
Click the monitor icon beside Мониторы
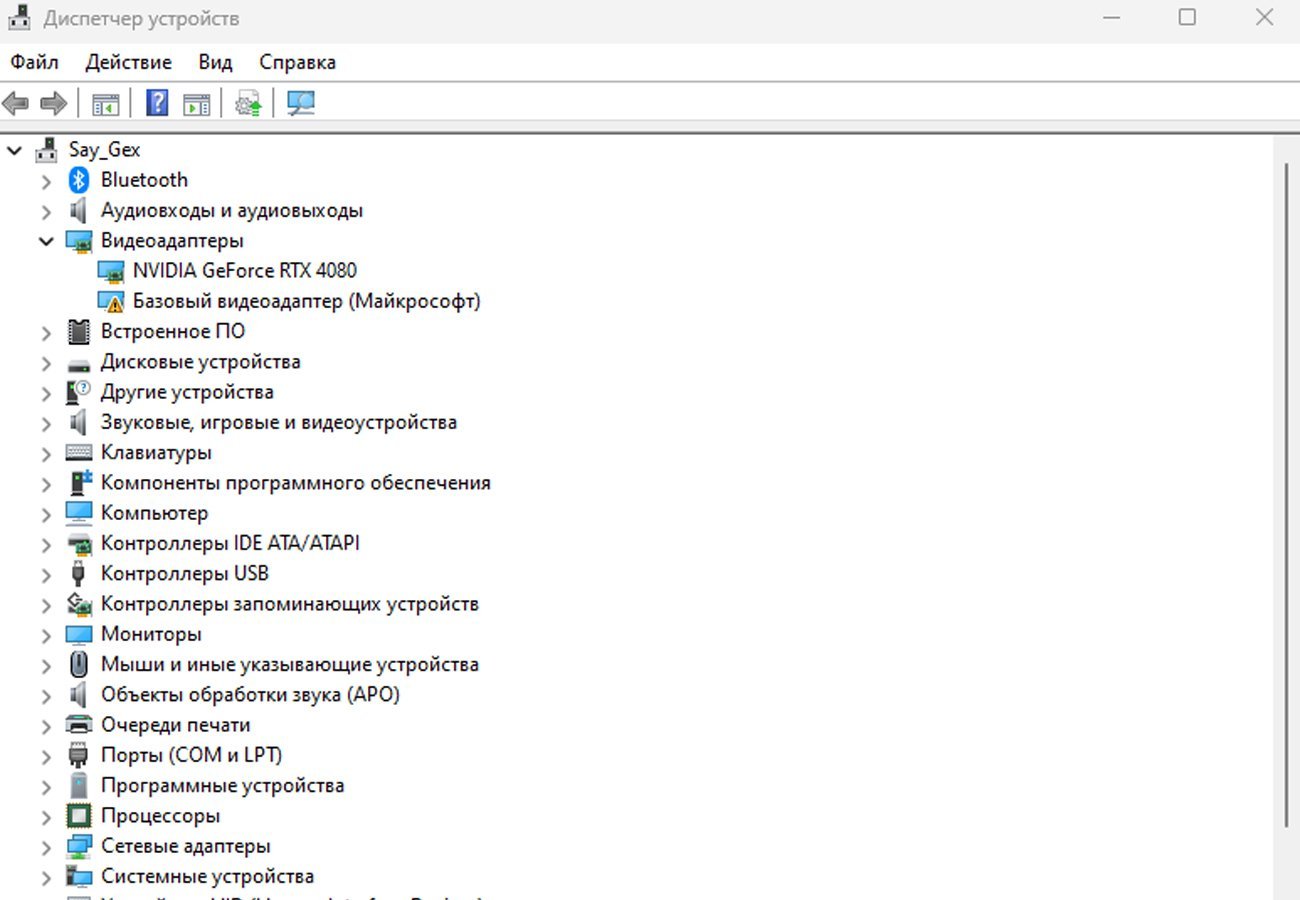pos(79,634)
